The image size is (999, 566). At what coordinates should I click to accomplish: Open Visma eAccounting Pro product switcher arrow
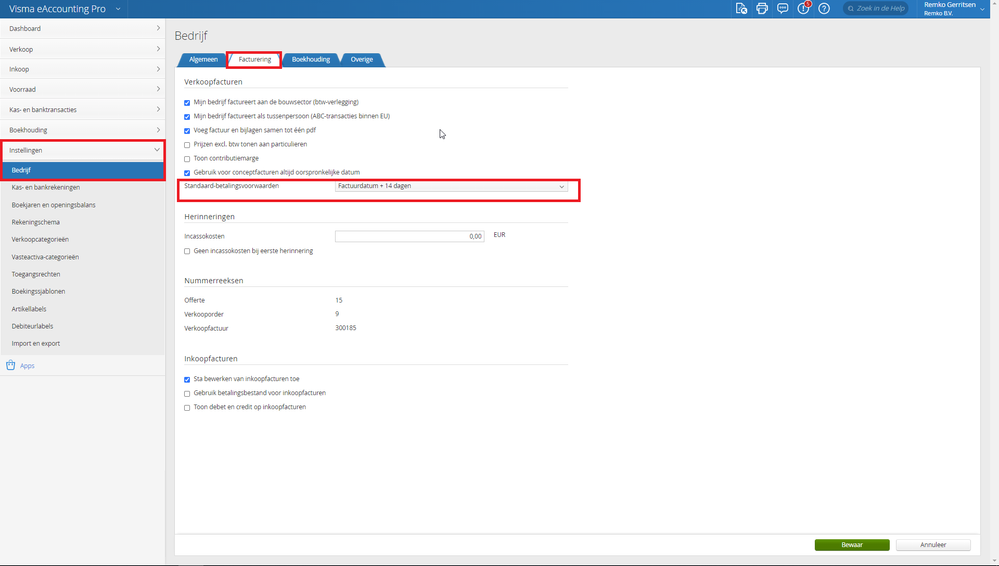(x=118, y=9)
